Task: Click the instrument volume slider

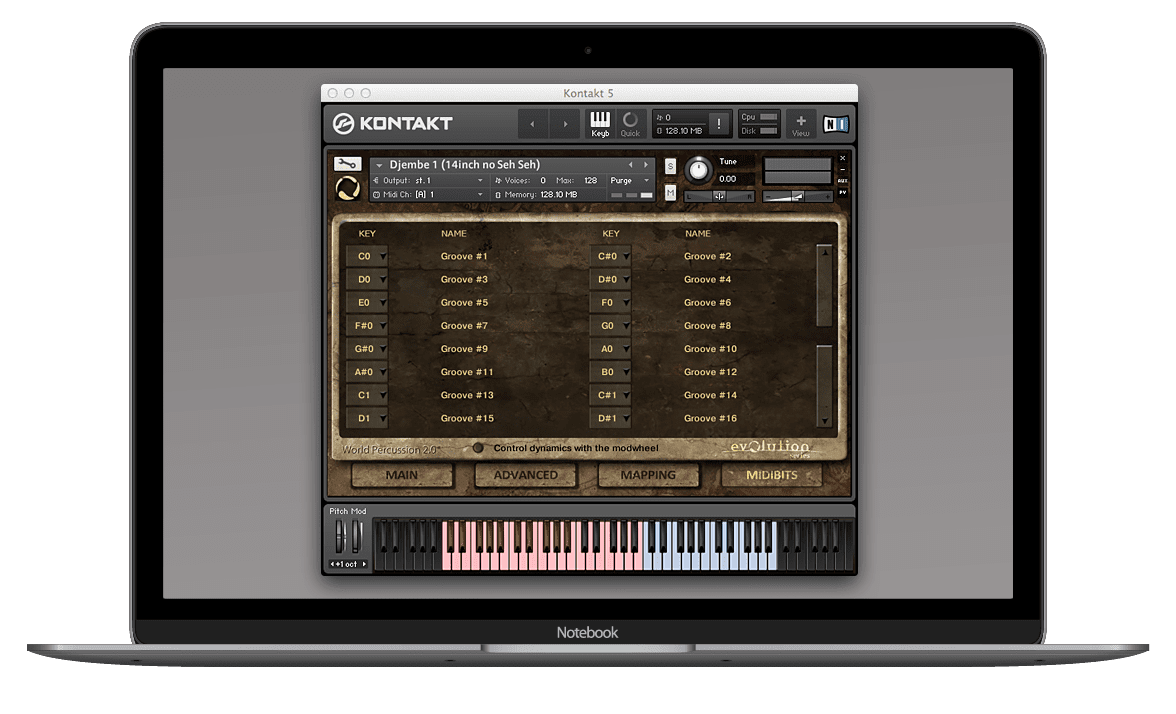Action: coord(797,196)
